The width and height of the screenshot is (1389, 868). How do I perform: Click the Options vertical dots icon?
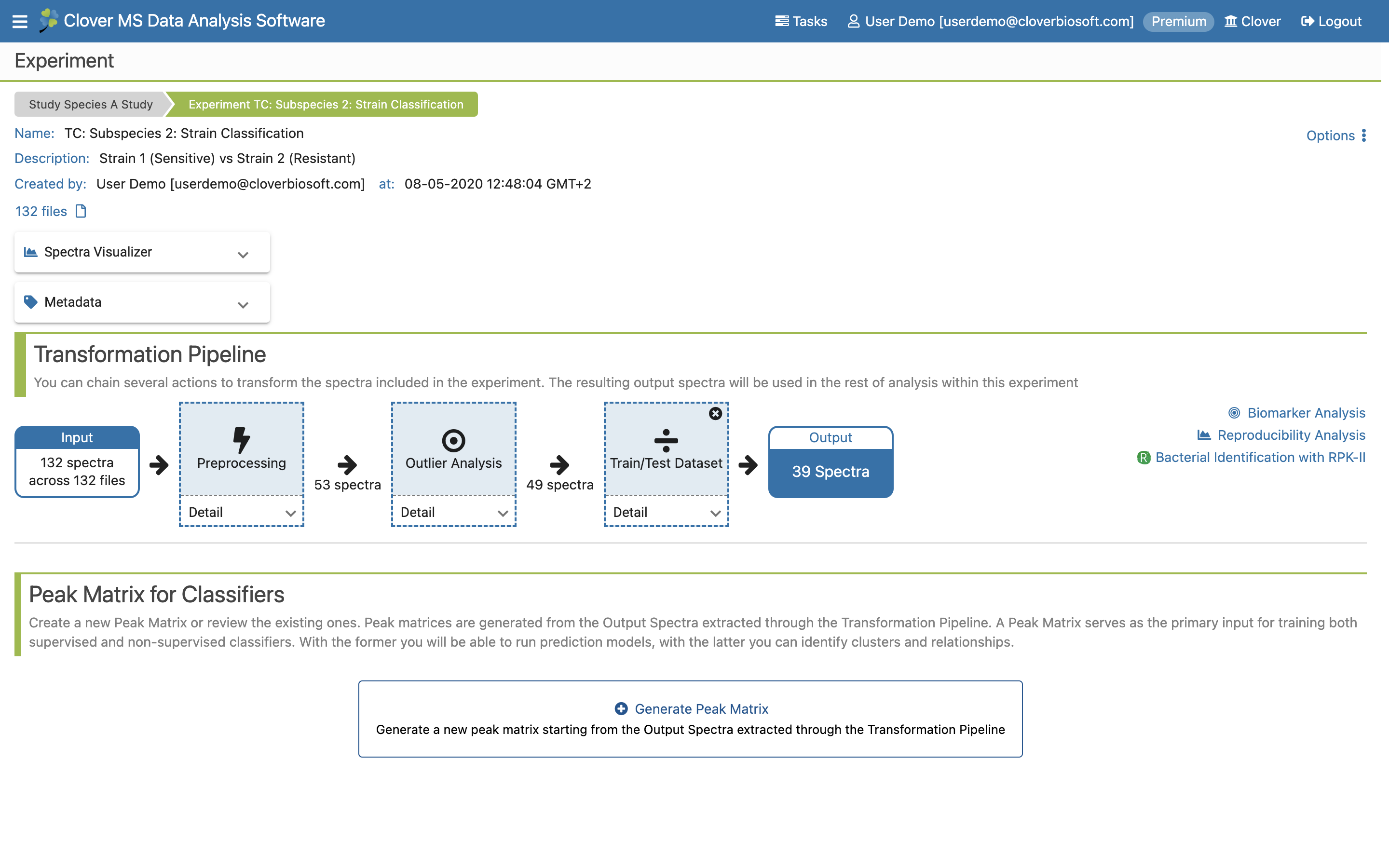[x=1364, y=136]
